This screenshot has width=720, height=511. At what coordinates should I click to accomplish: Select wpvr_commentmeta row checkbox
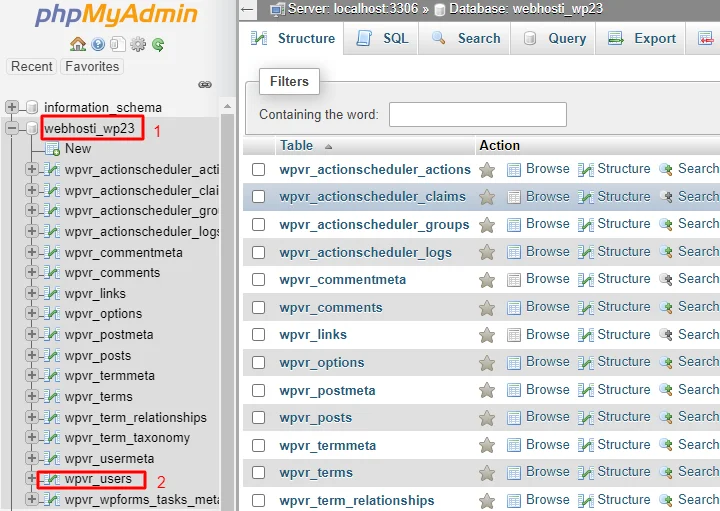[x=259, y=280]
